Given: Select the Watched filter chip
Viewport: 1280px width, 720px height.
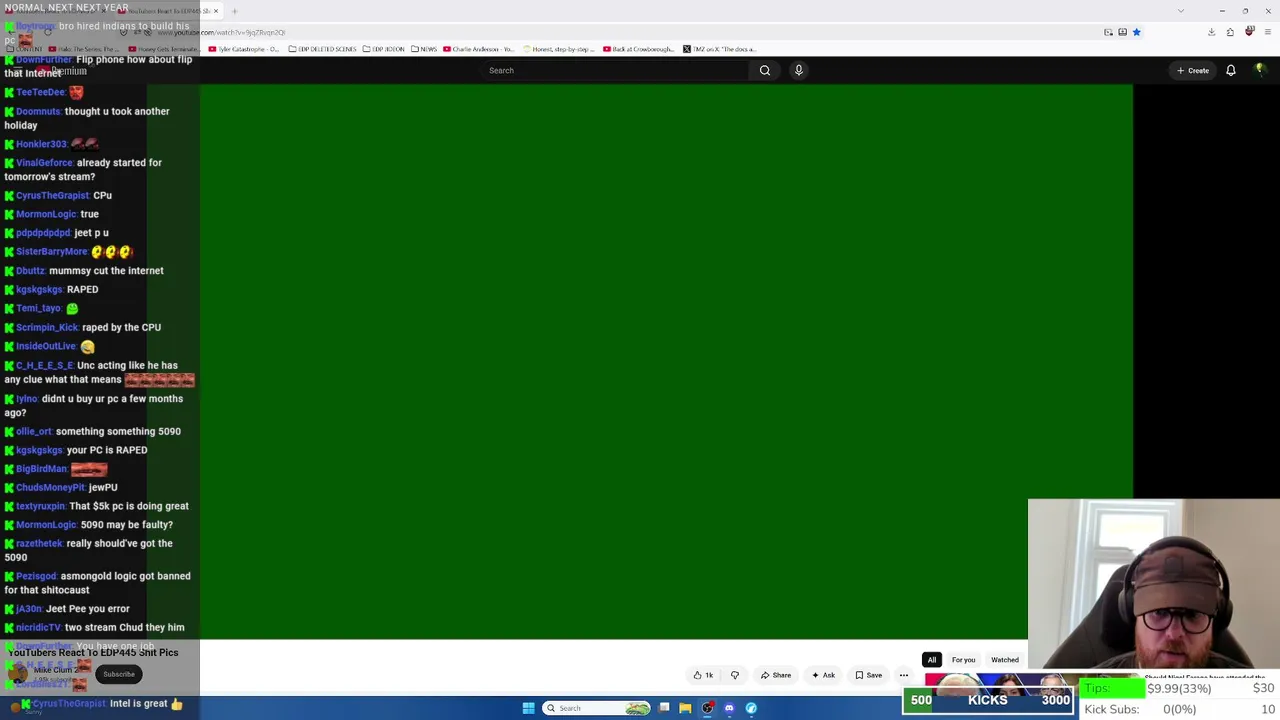Looking at the screenshot, I should tap(1005, 660).
